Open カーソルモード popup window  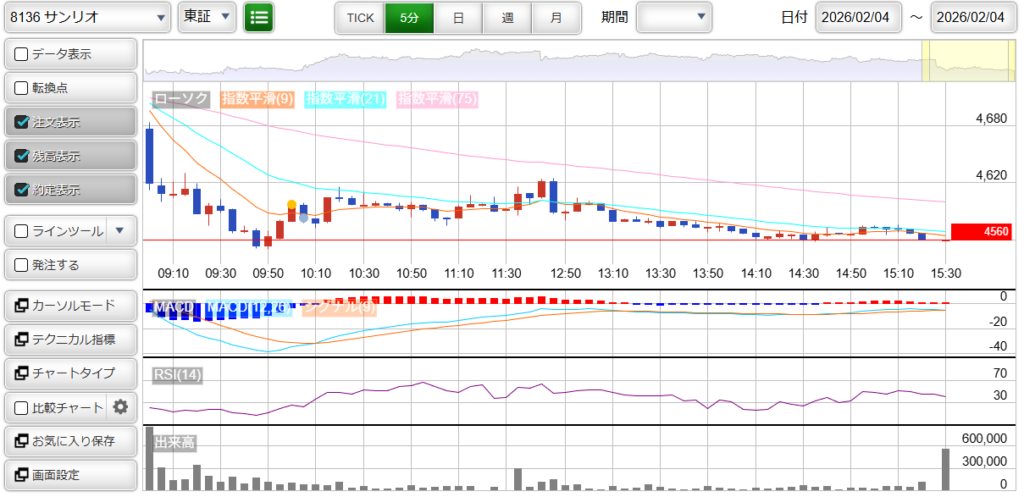pyautogui.click(x=70, y=305)
